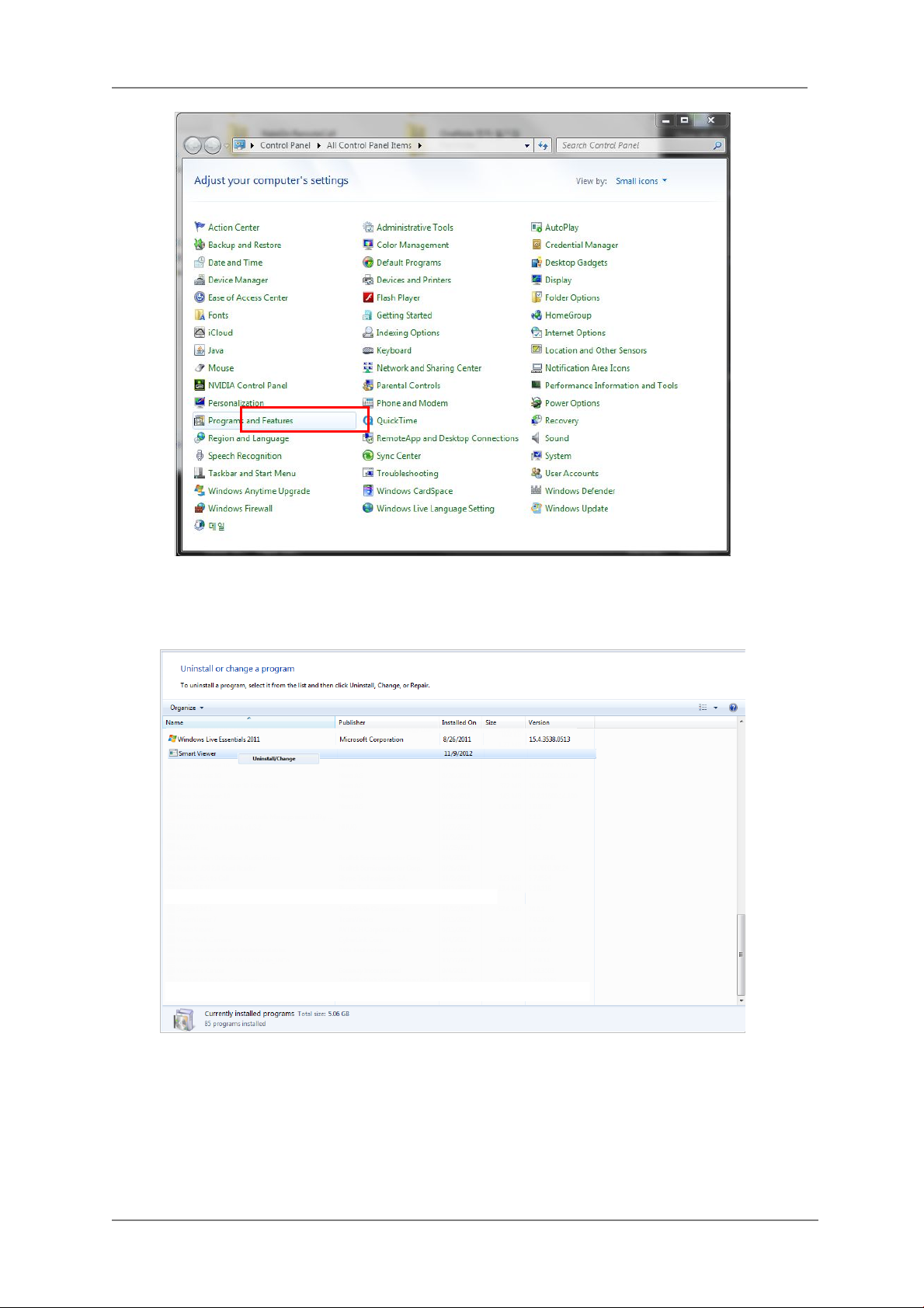Click the Sync Center icon
This screenshot has width=924, height=1308.
tap(368, 456)
